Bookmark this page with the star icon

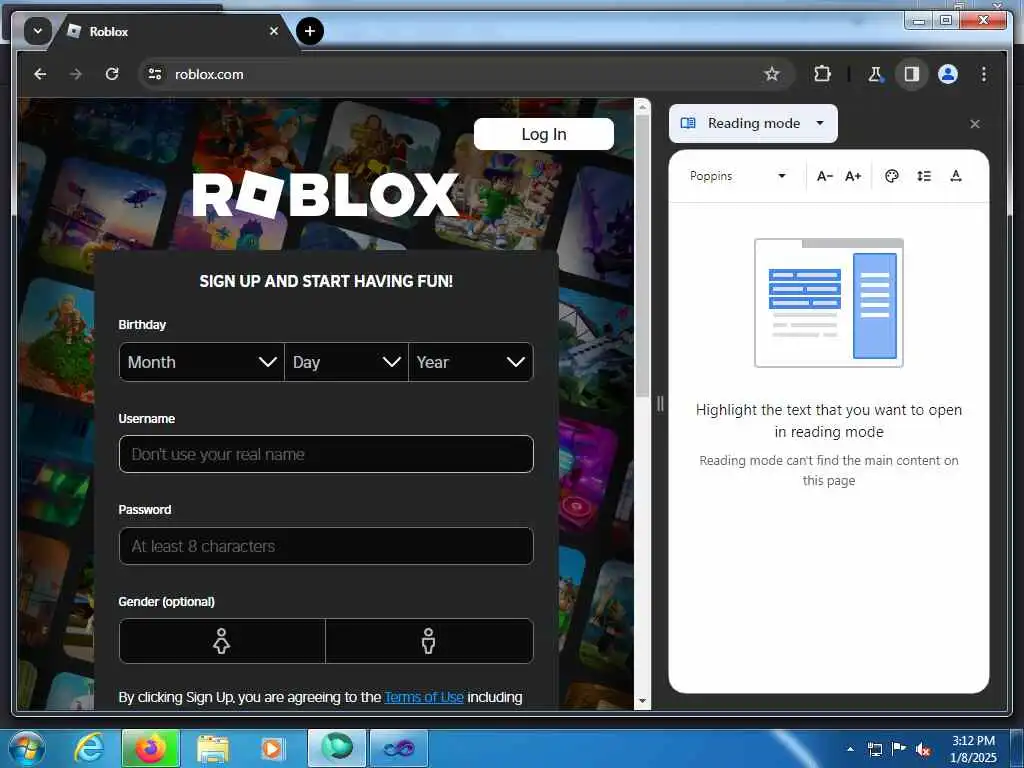point(772,74)
